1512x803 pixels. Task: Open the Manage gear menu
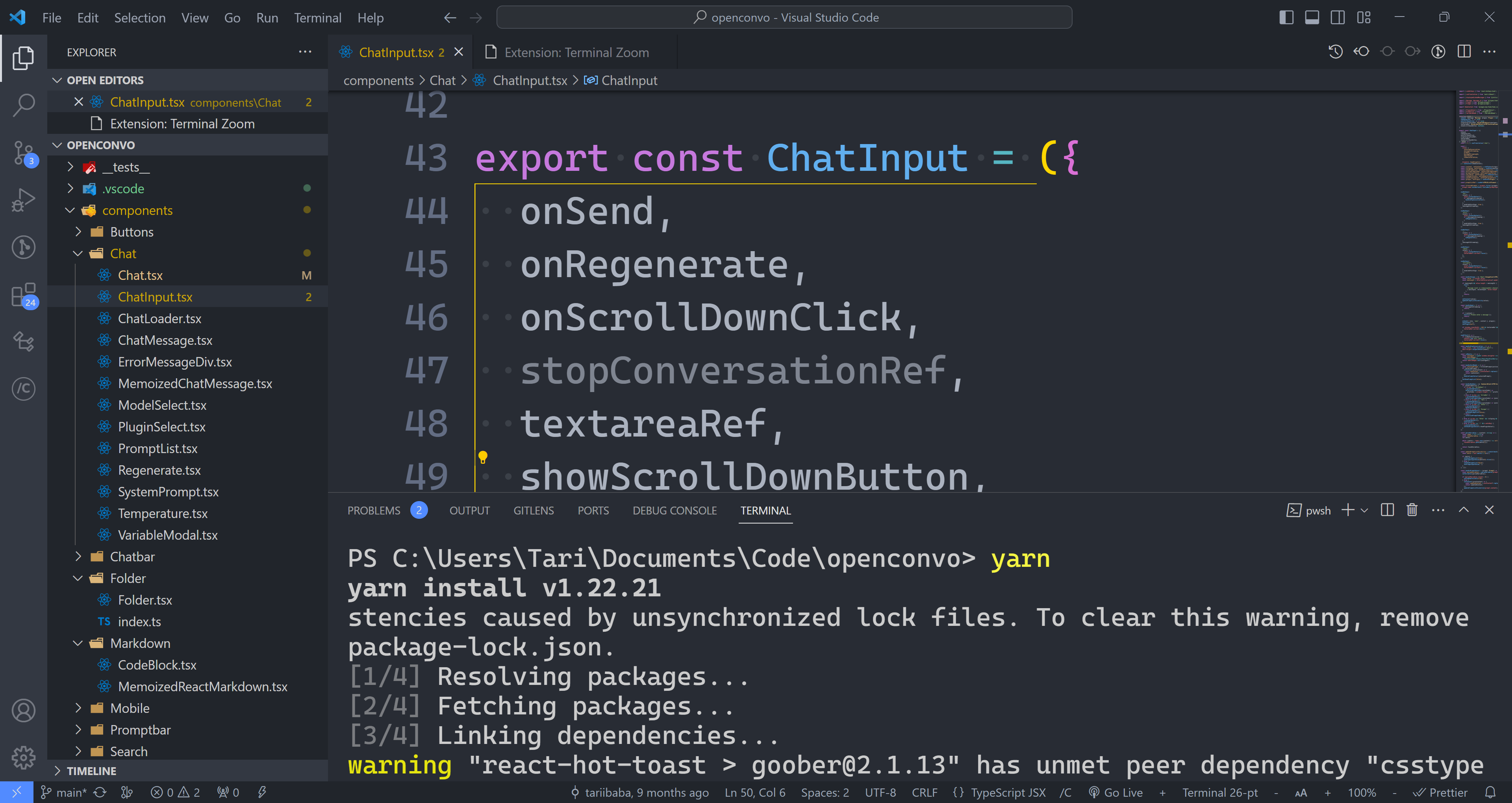[24, 757]
